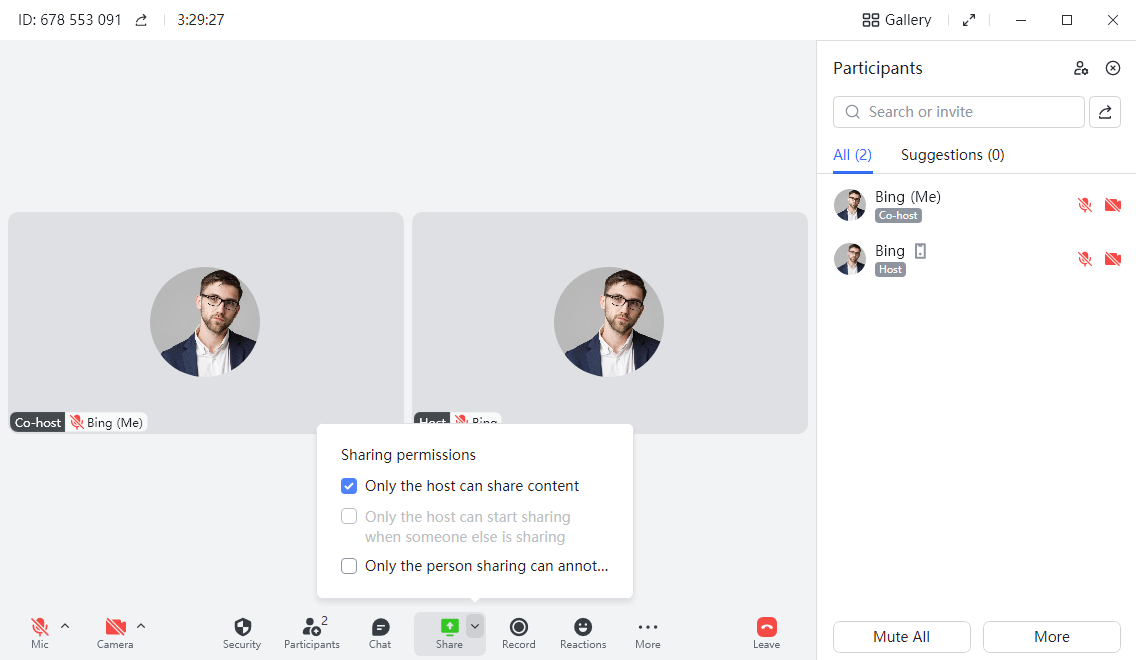Start recording with the Record icon
The width and height of the screenshot is (1136, 660).
tap(518, 628)
